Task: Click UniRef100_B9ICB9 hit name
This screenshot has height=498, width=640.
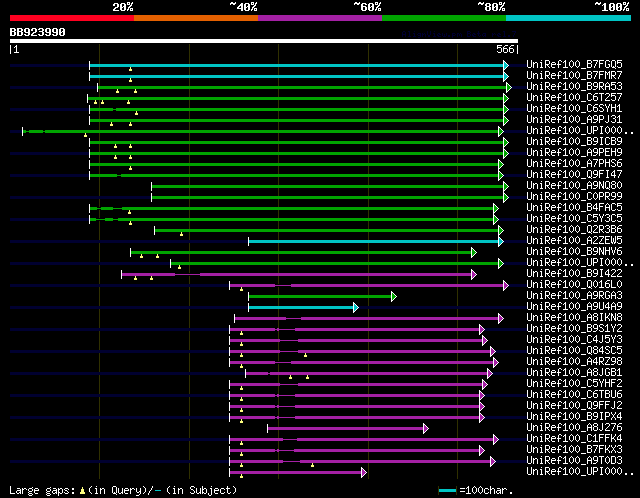Action: click(x=574, y=142)
